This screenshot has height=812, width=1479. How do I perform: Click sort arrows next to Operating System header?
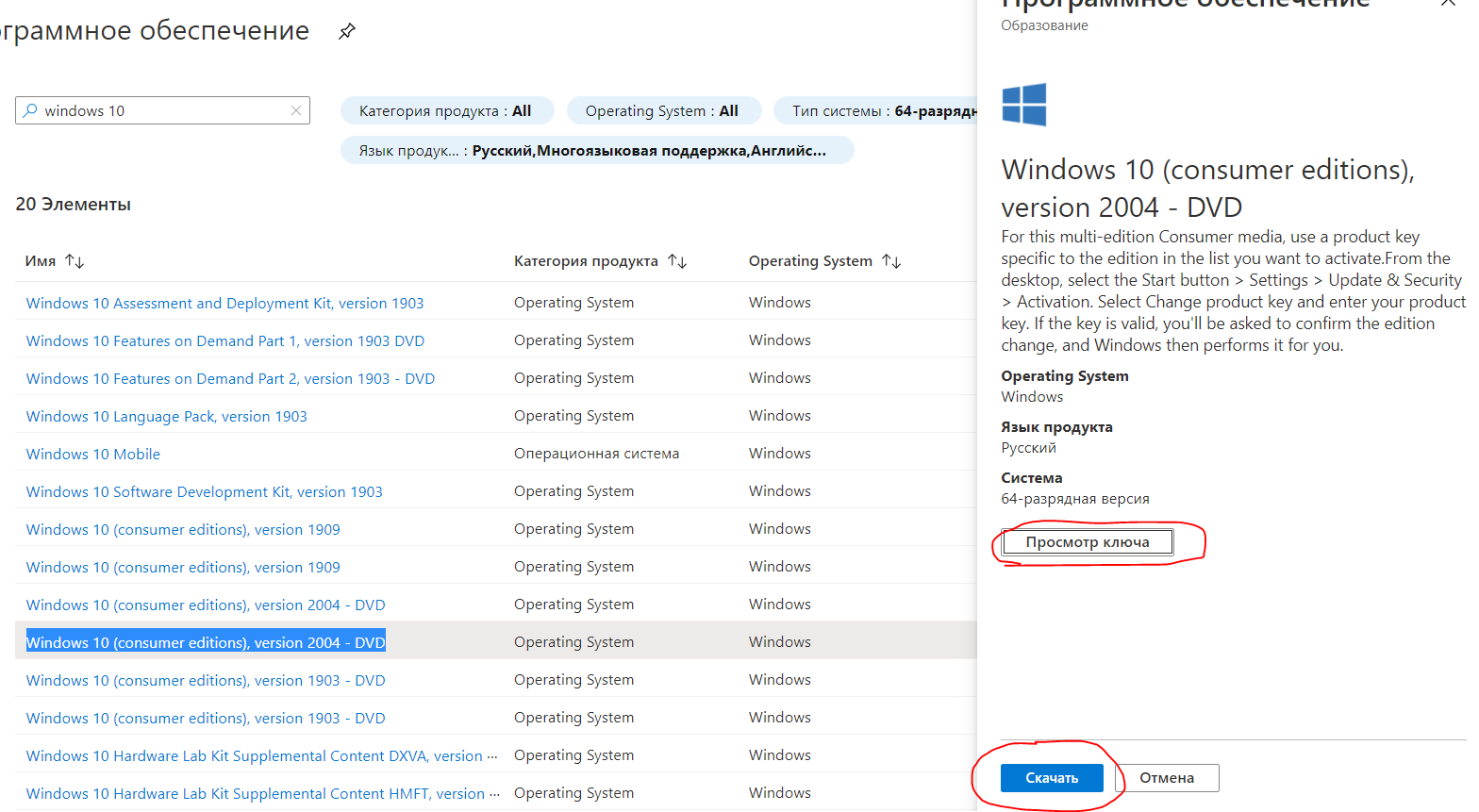tap(891, 261)
